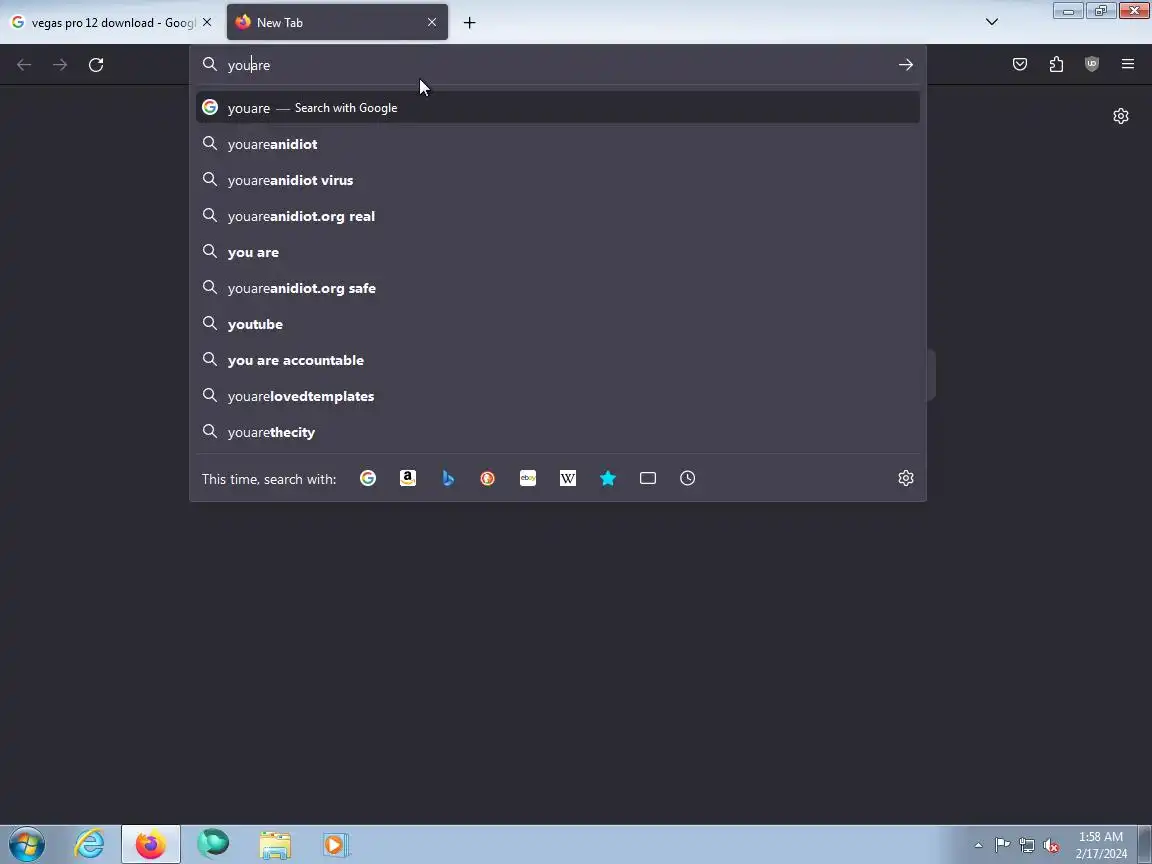Open Action Center flag tray icon
The image size is (1152, 864).
1002,846
